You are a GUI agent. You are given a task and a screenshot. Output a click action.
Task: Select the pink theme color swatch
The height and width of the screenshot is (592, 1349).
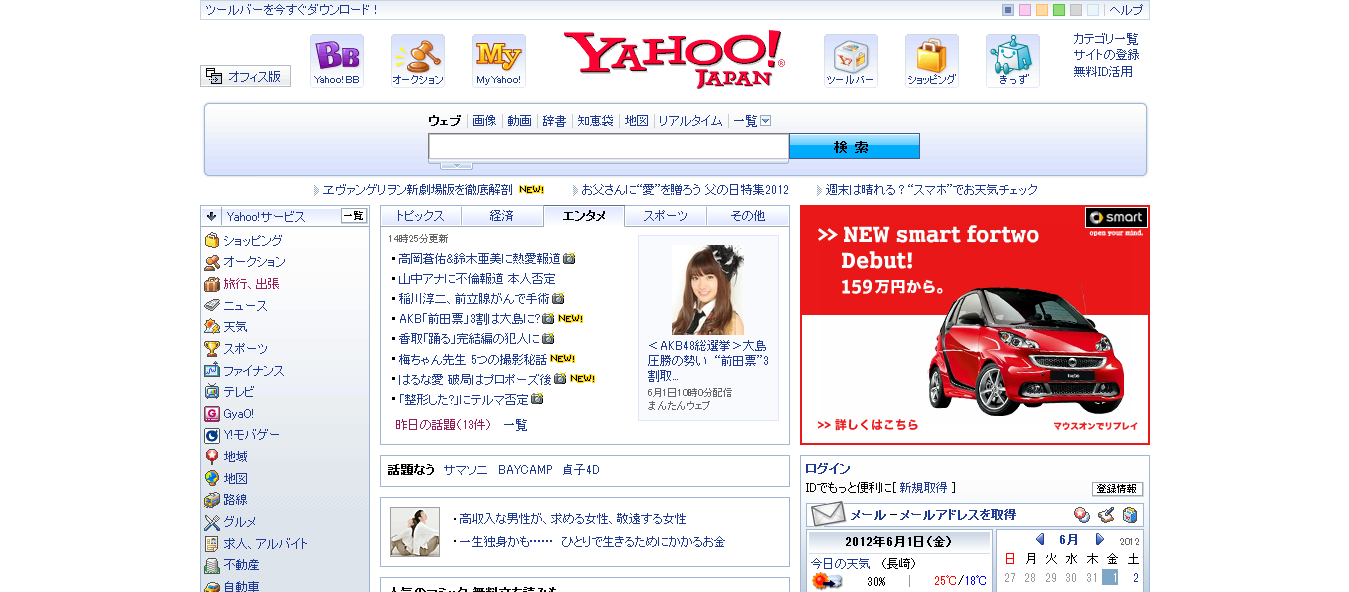click(x=1025, y=10)
